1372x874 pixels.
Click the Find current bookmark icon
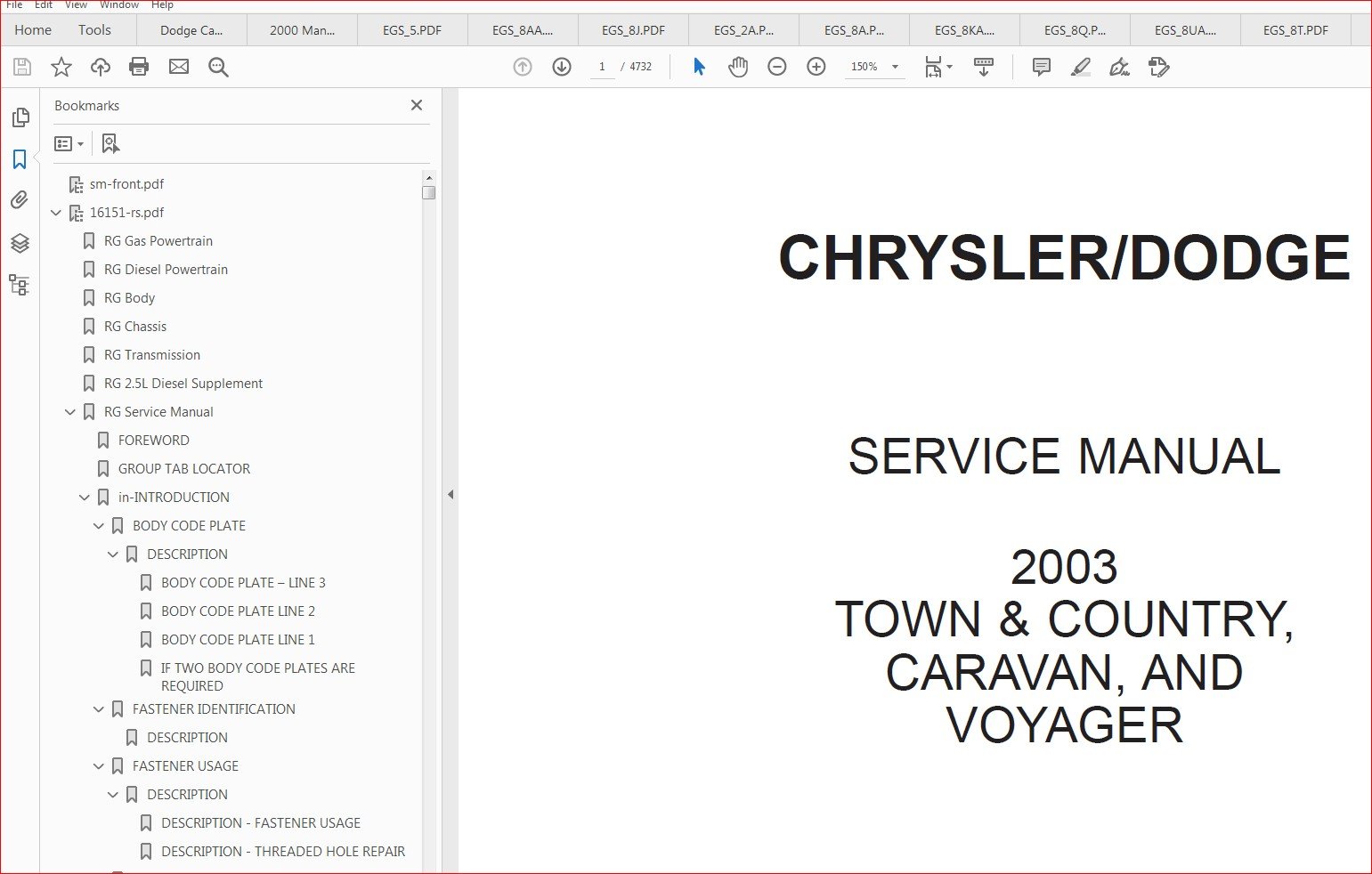110,143
